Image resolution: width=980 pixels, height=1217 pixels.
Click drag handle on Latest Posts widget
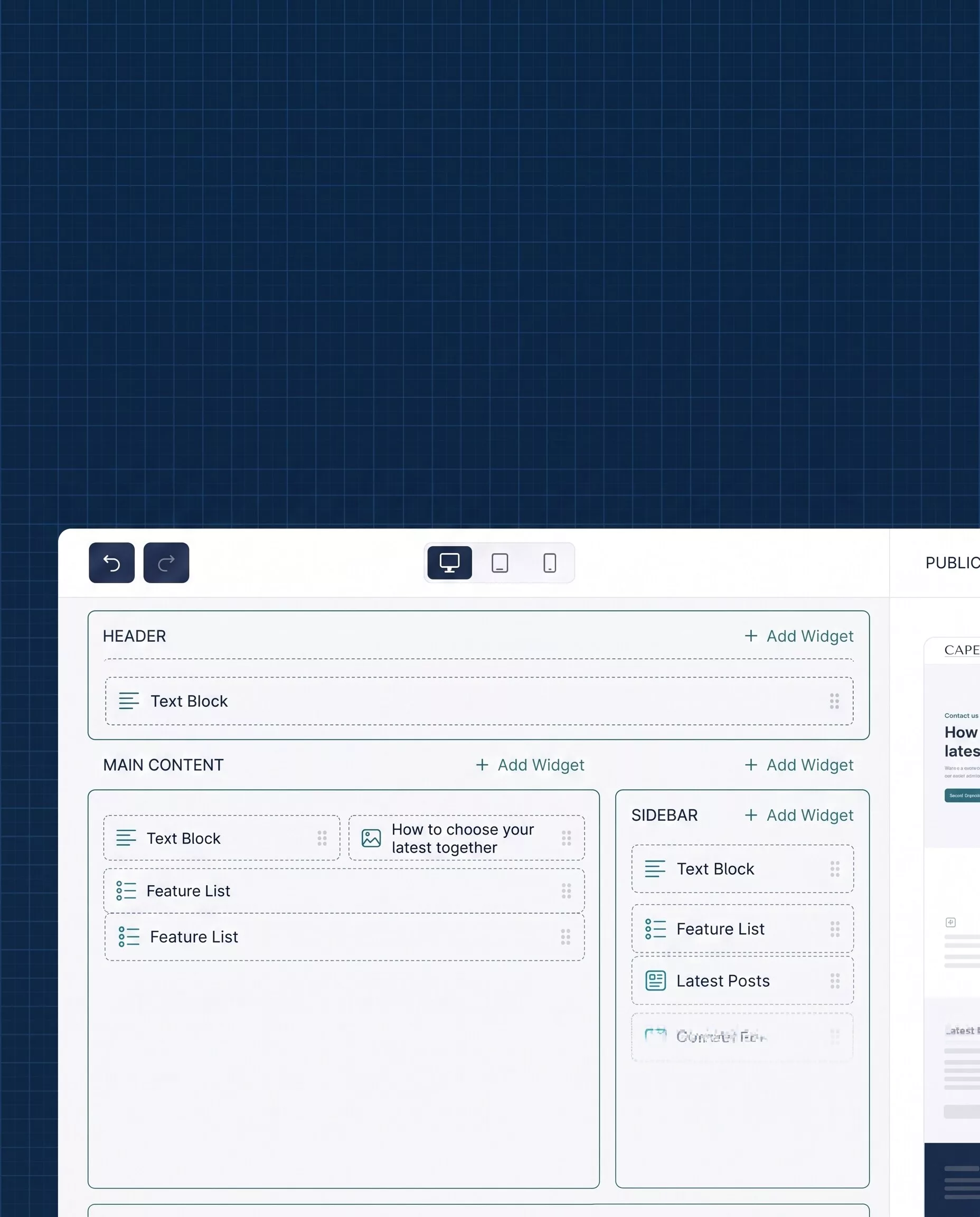click(x=835, y=980)
